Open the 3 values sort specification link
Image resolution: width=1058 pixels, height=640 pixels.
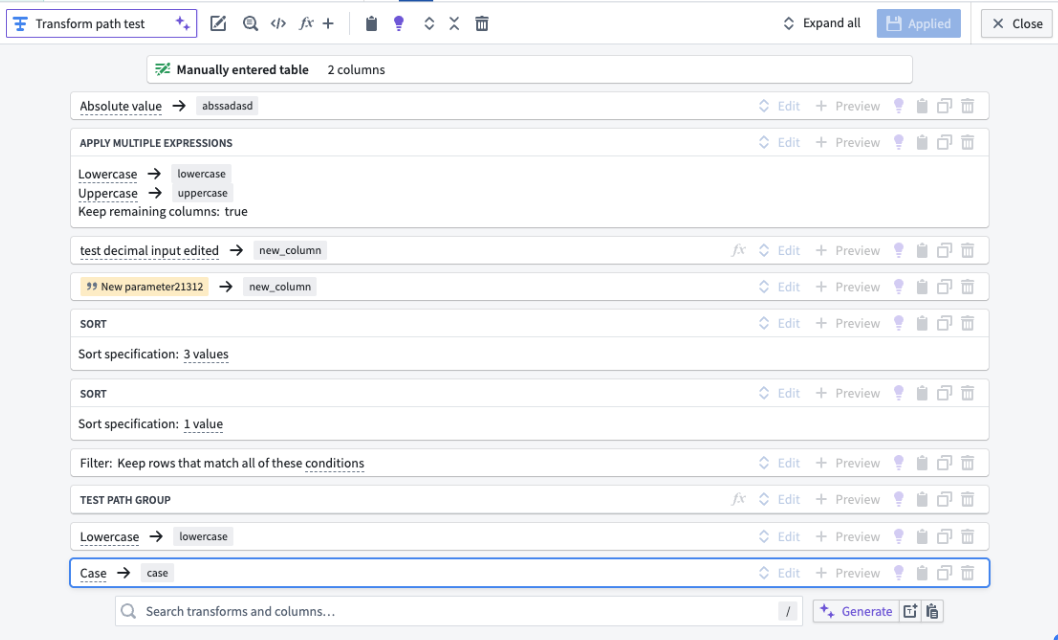point(206,354)
